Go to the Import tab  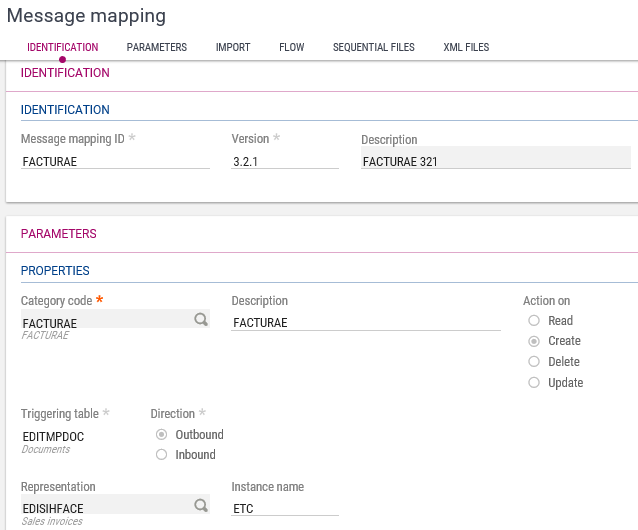(233, 47)
